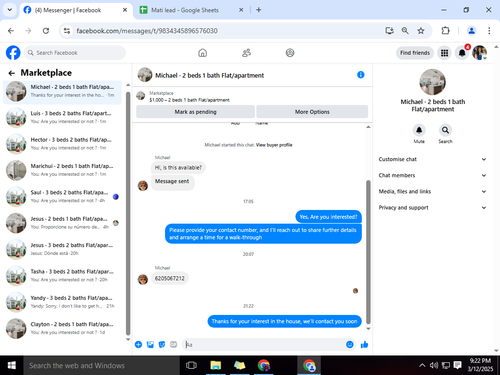The height and width of the screenshot is (375, 500).
Task: Open Marichui 2 beds 1 bath conversation
Action: (62, 170)
